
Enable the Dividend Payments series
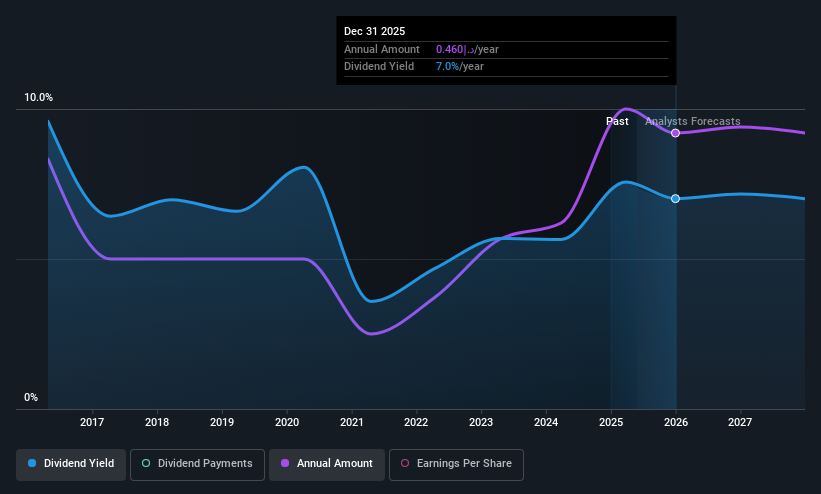click(197, 464)
